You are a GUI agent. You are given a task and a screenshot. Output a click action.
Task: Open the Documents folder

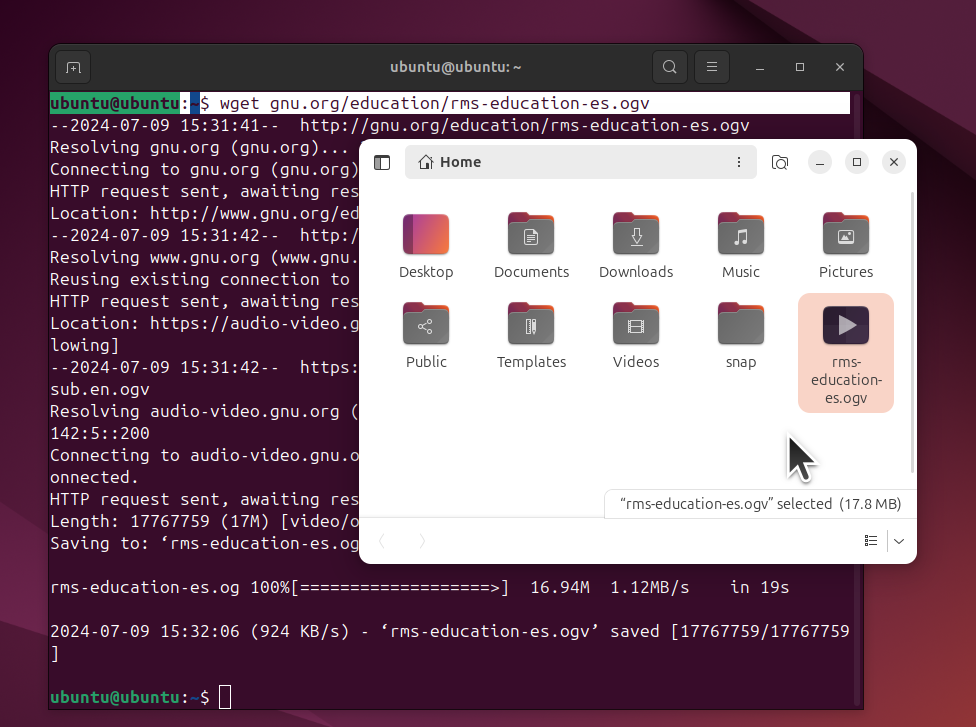pyautogui.click(x=531, y=246)
